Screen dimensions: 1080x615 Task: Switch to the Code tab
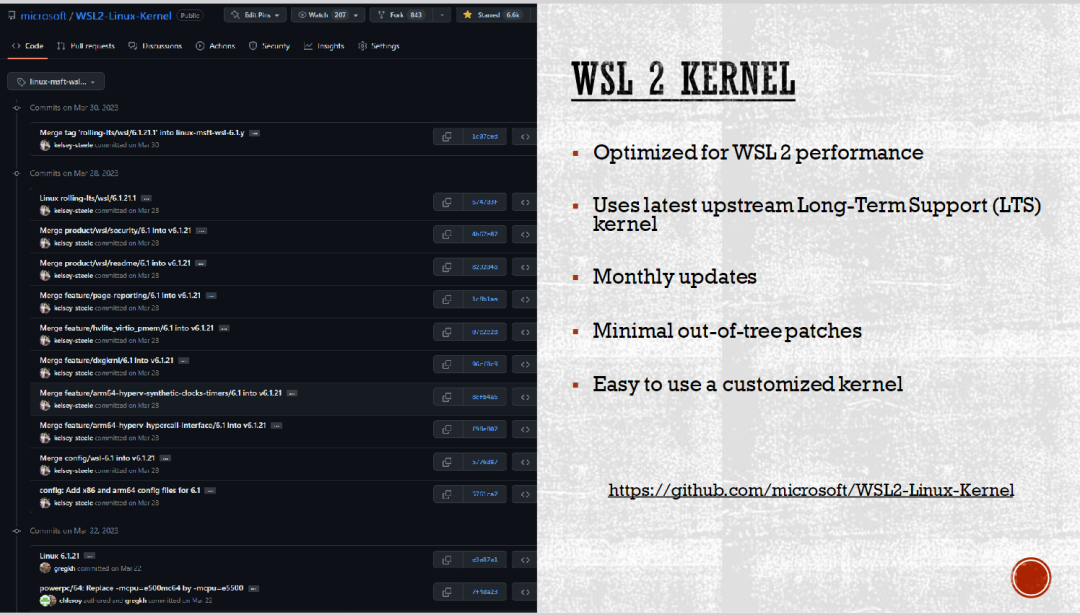point(28,46)
